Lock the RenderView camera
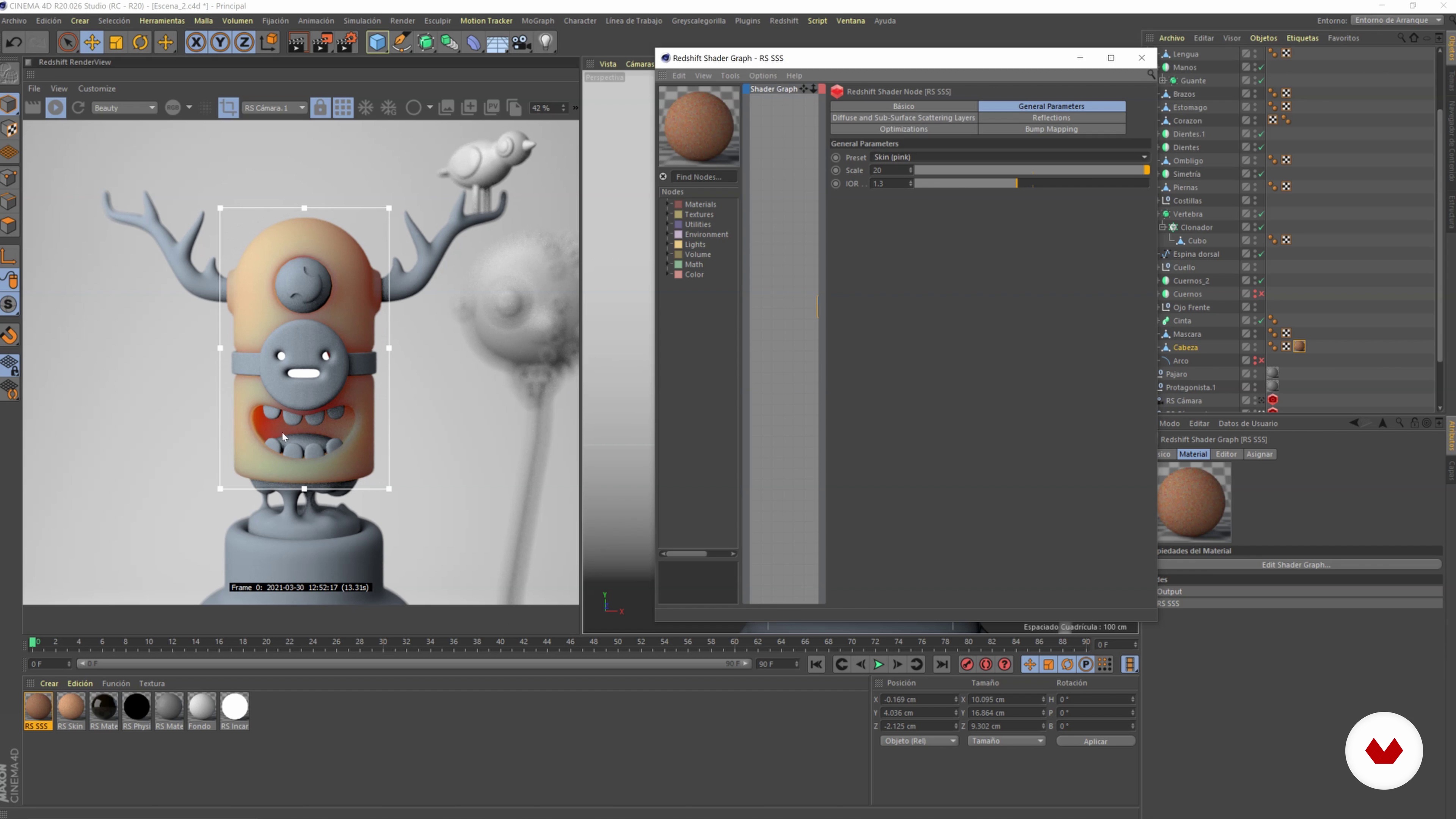 pos(320,107)
